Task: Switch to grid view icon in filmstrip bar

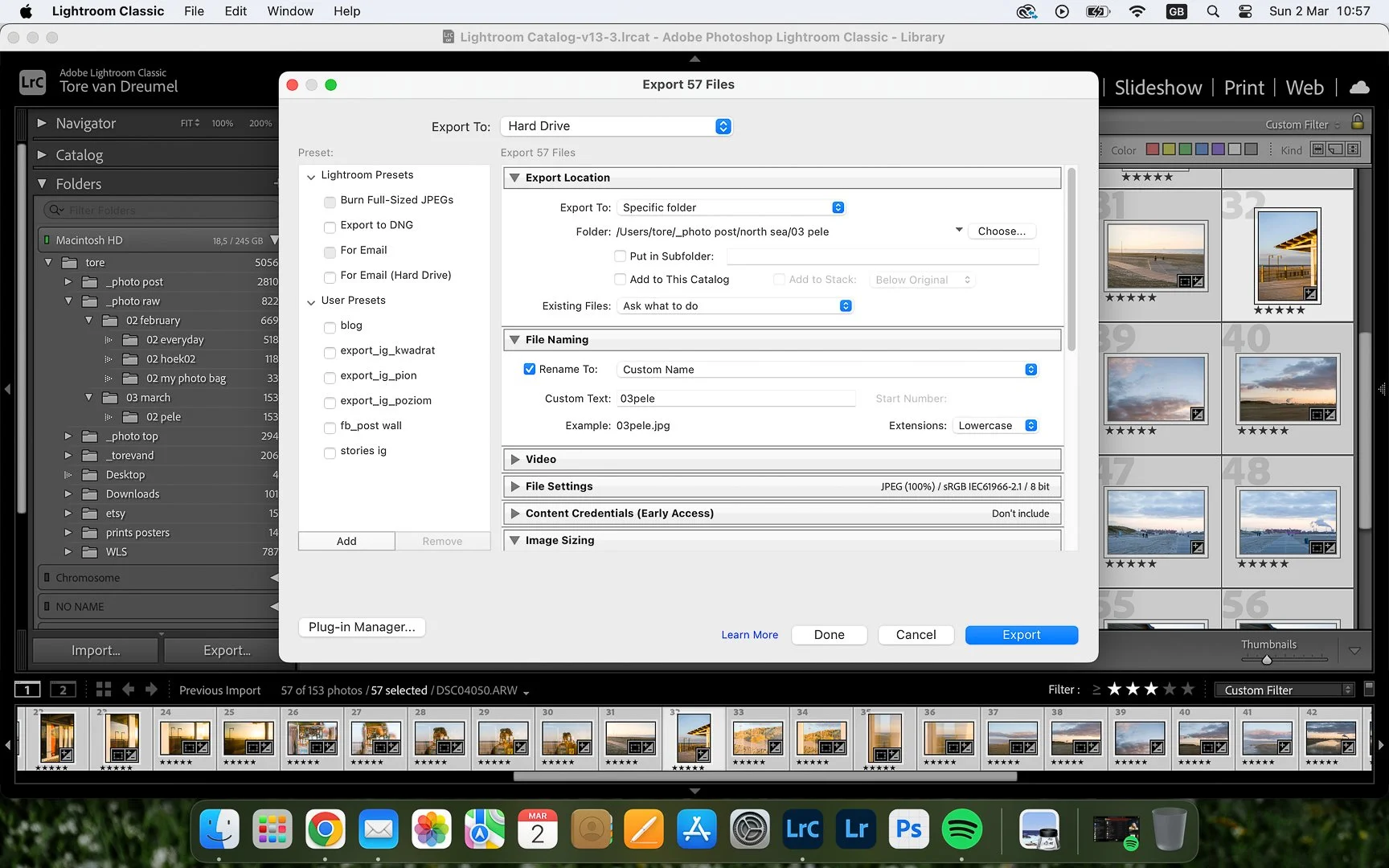Action: tap(104, 690)
